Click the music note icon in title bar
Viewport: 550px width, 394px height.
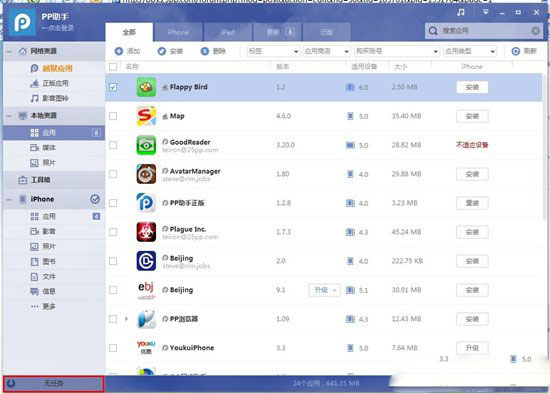(x=461, y=12)
